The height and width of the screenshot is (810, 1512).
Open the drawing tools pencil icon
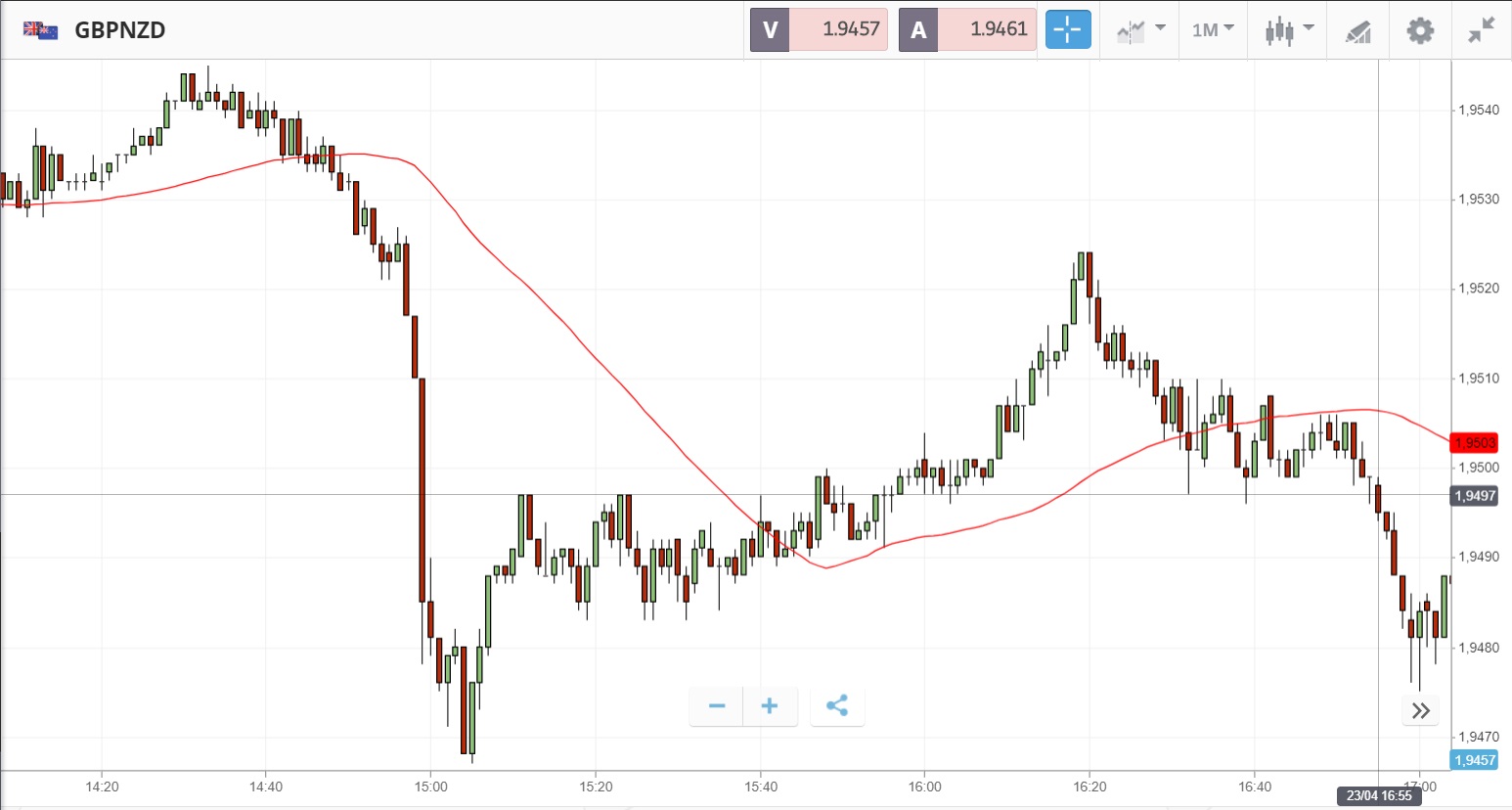pyautogui.click(x=1357, y=31)
